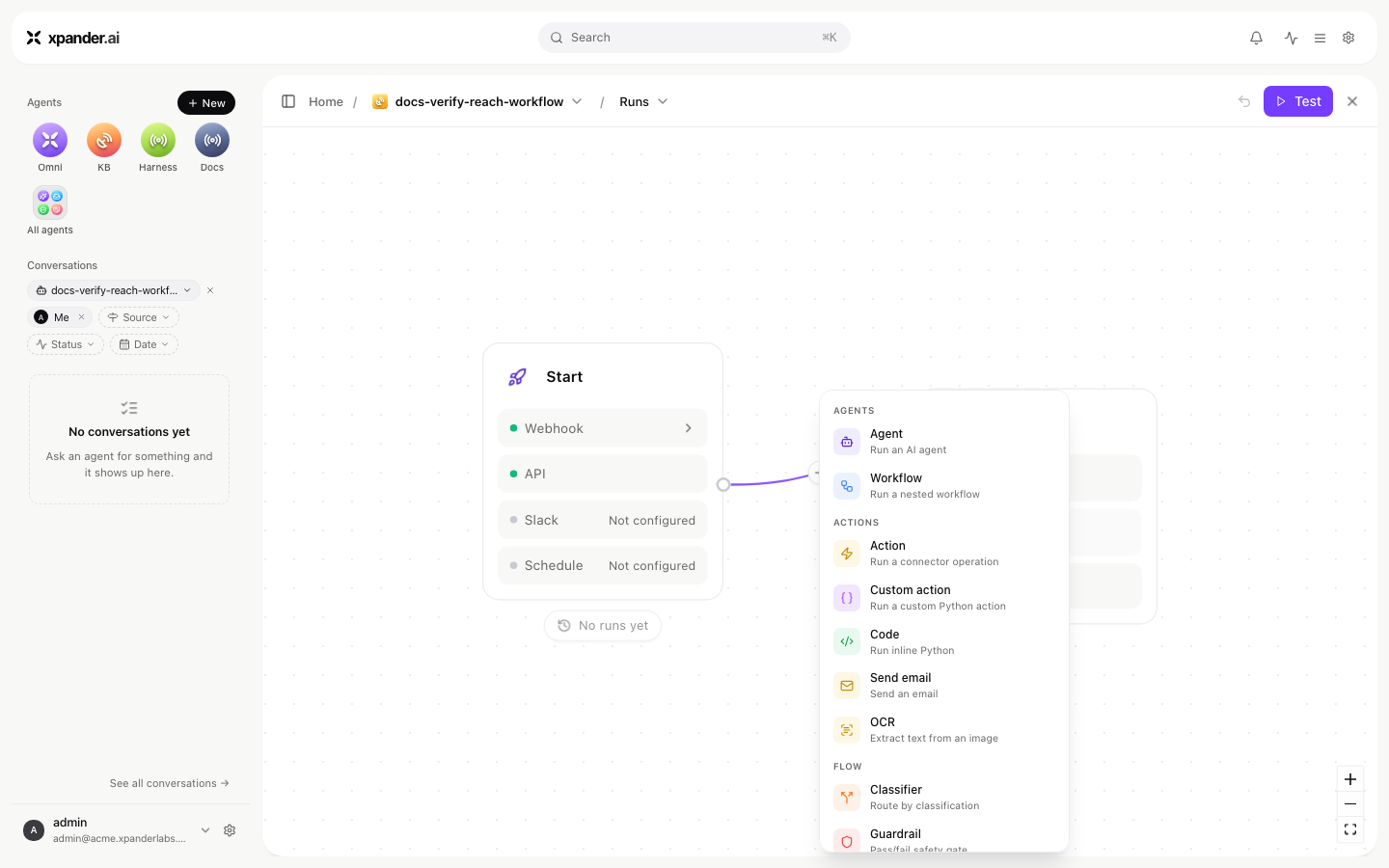This screenshot has width=1389, height=868.
Task: Click the xpander.ai logo
Action: coord(73,38)
